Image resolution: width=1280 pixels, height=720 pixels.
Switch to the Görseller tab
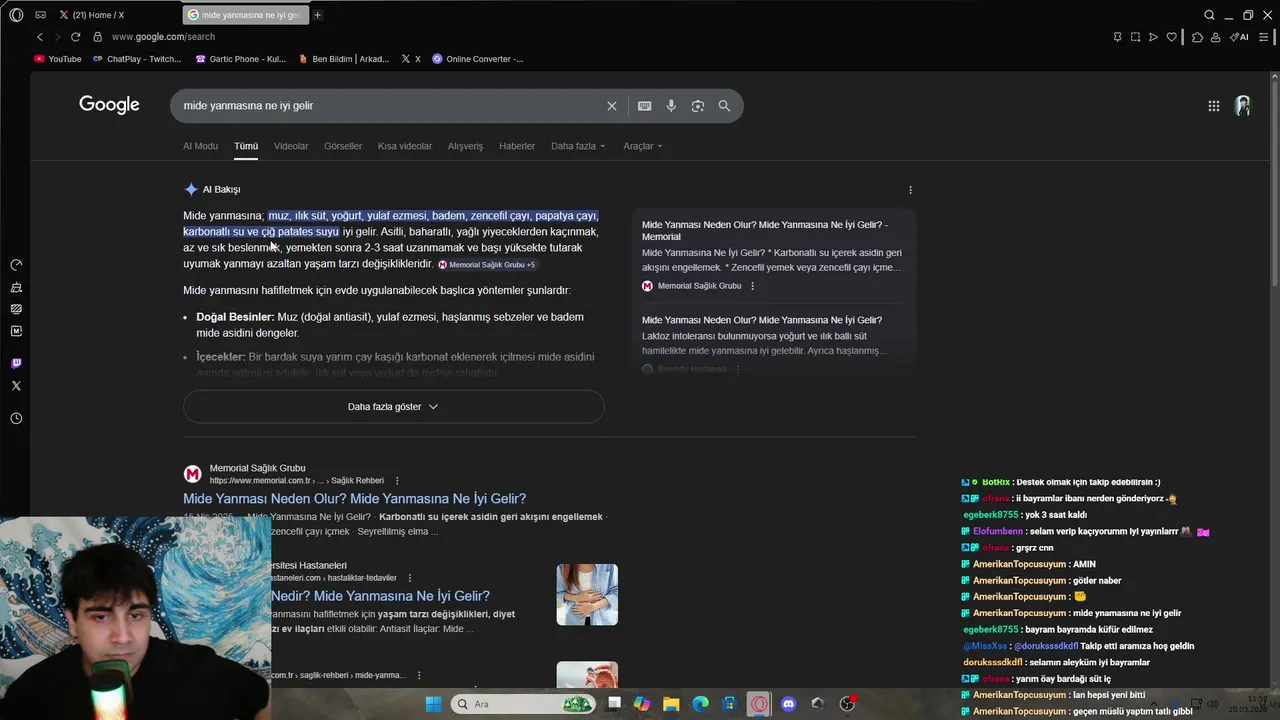pos(343,146)
